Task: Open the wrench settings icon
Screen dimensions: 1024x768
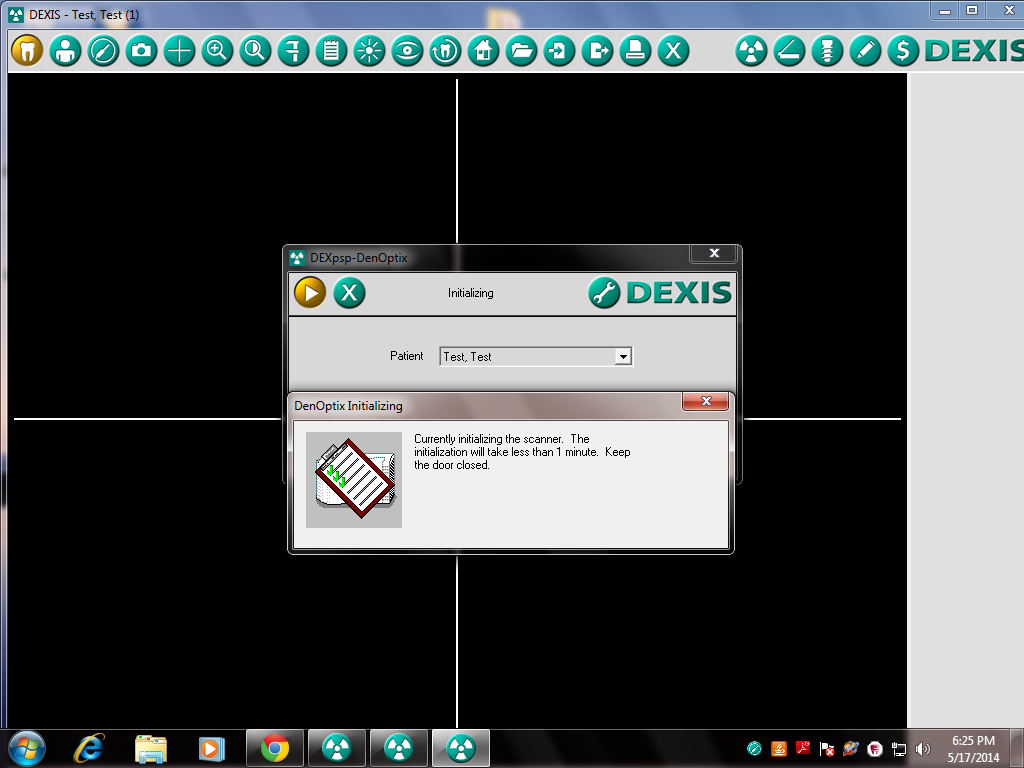Action: (x=604, y=292)
